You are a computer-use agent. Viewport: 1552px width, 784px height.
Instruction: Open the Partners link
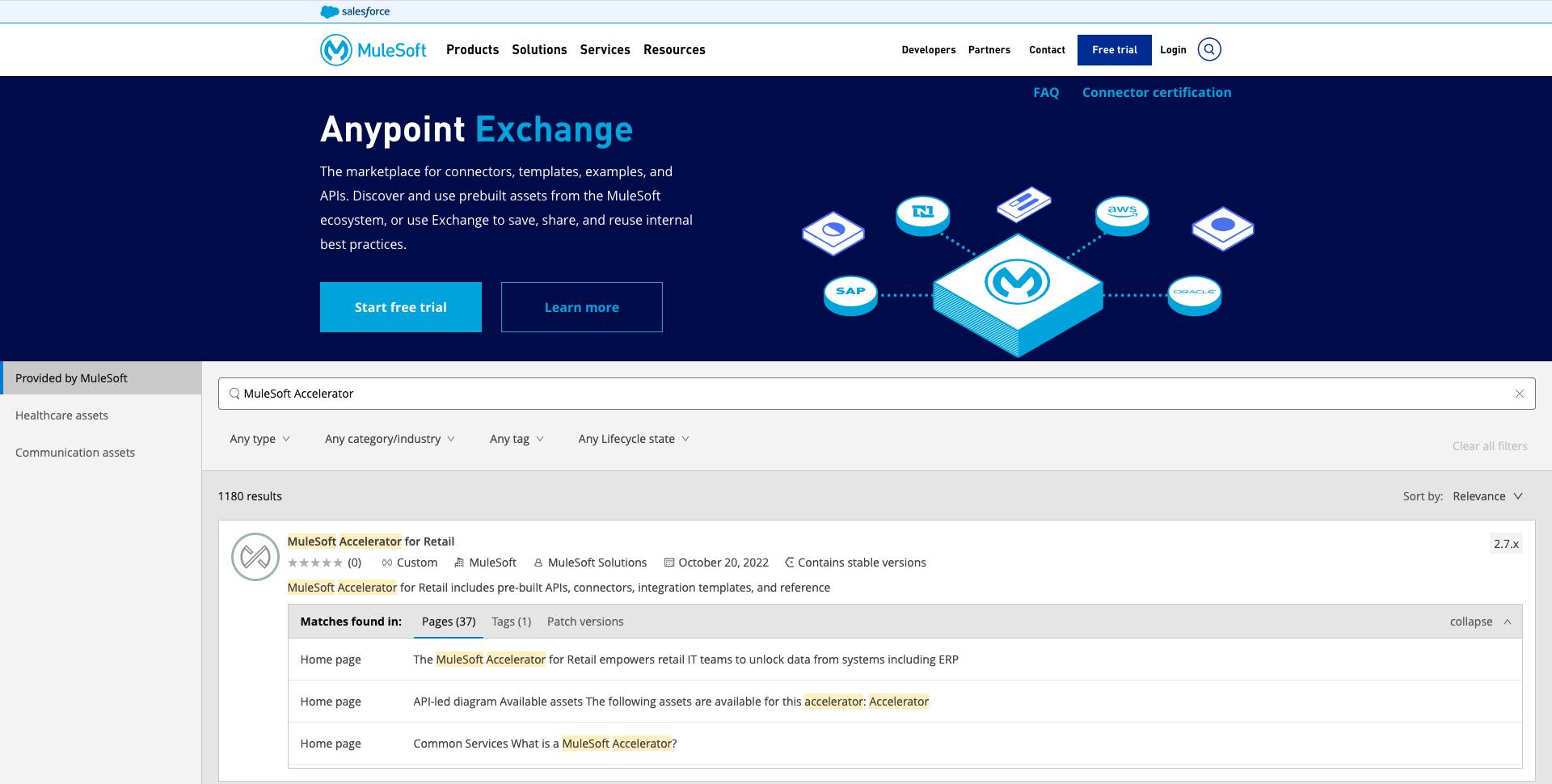tap(989, 49)
